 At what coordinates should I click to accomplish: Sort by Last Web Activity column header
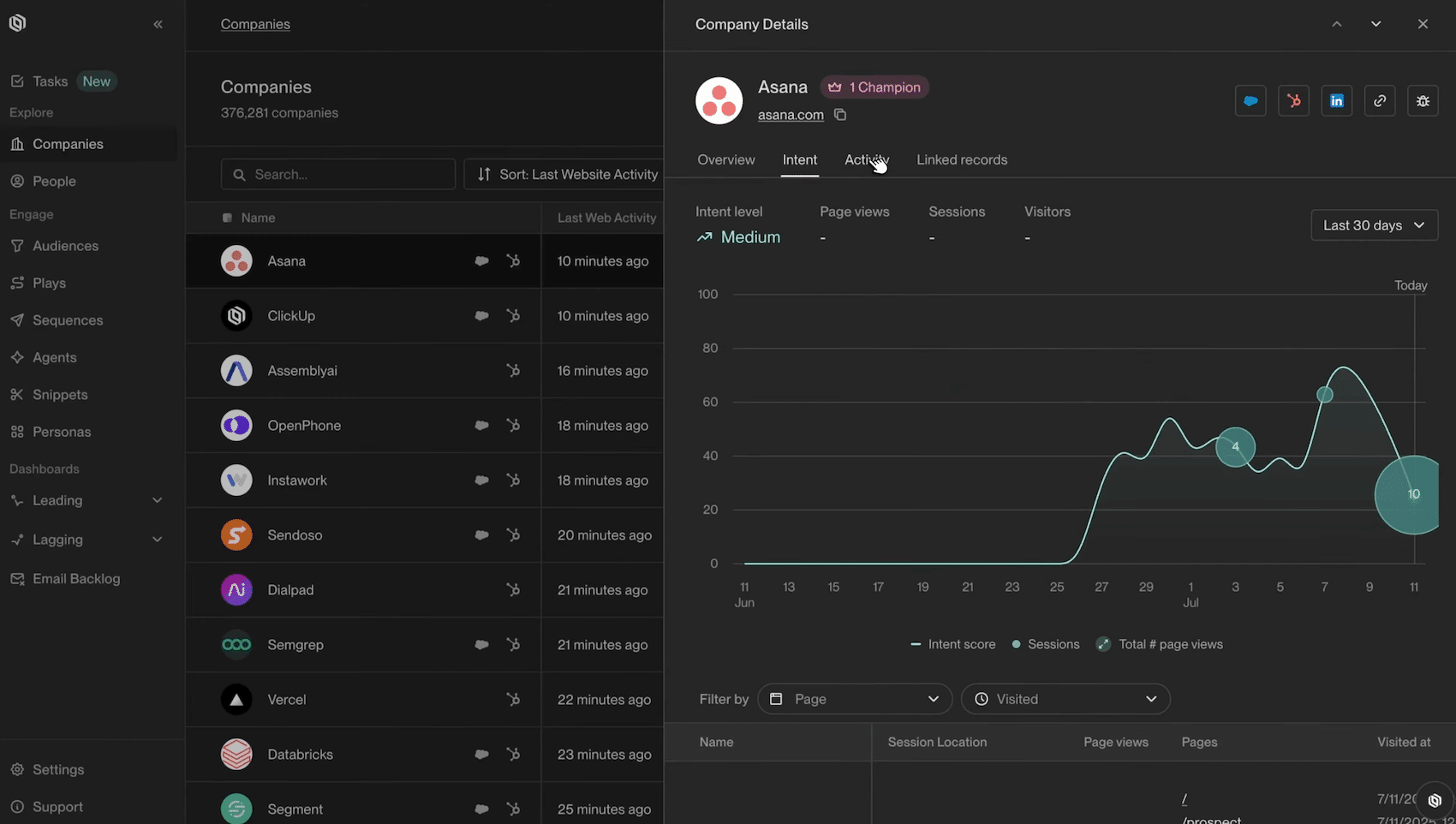point(606,218)
